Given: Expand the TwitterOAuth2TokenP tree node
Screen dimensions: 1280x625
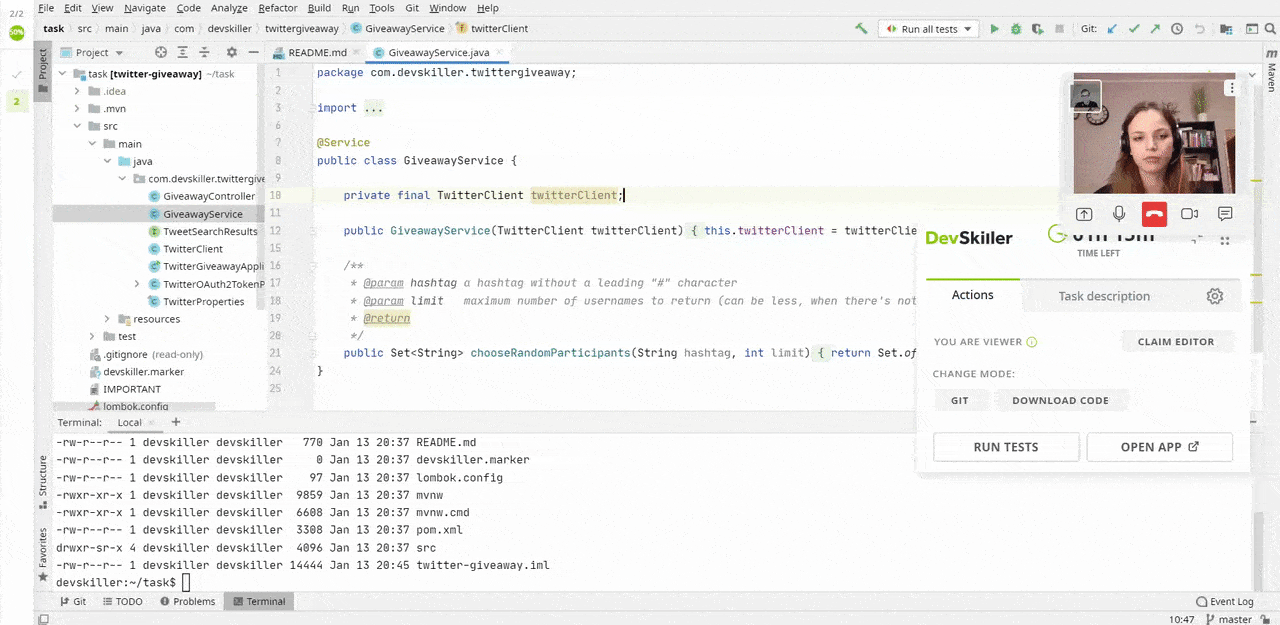Looking at the screenshot, I should 138,283.
